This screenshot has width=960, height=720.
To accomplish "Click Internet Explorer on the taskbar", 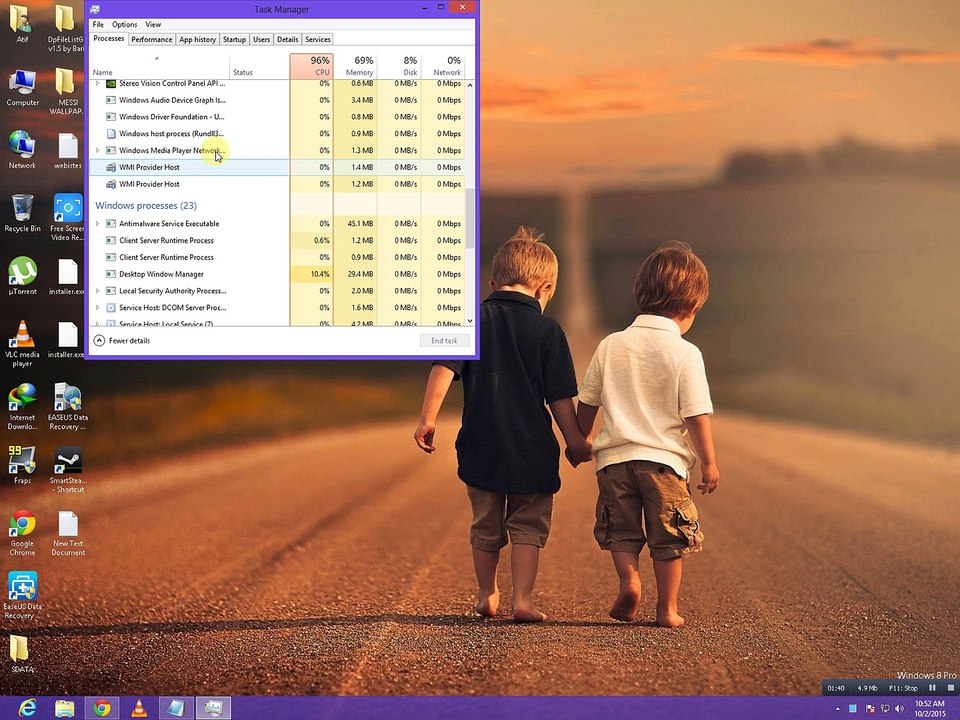I will [x=28, y=708].
